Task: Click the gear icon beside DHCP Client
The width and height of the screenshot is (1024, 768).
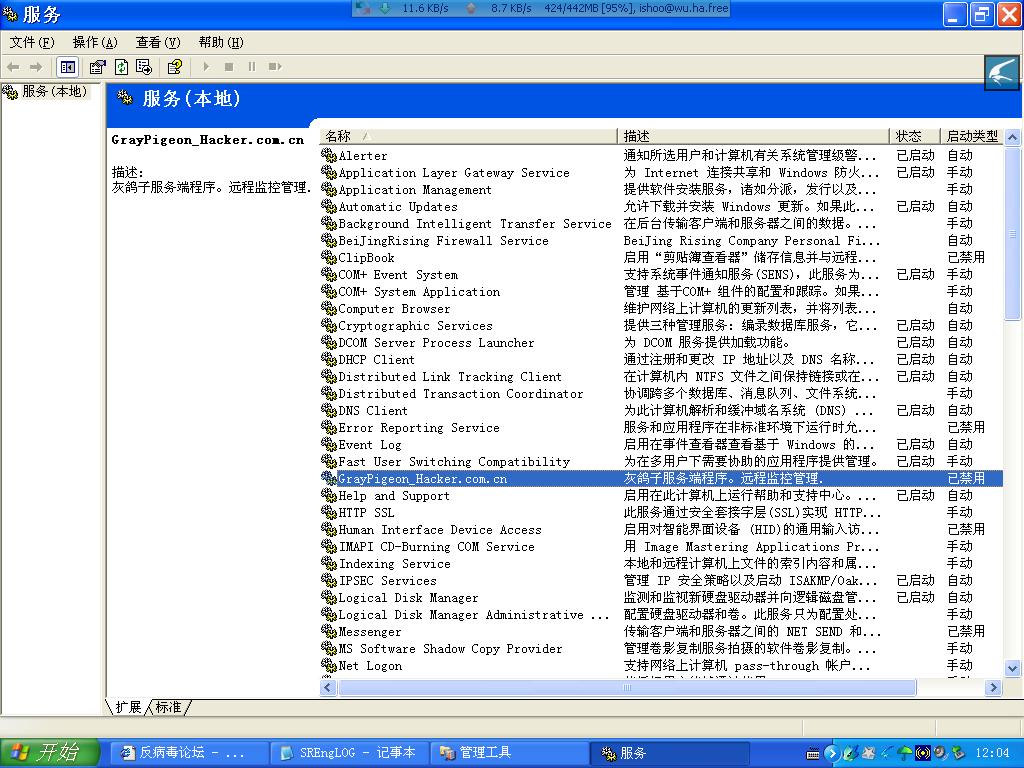Action: [x=328, y=359]
